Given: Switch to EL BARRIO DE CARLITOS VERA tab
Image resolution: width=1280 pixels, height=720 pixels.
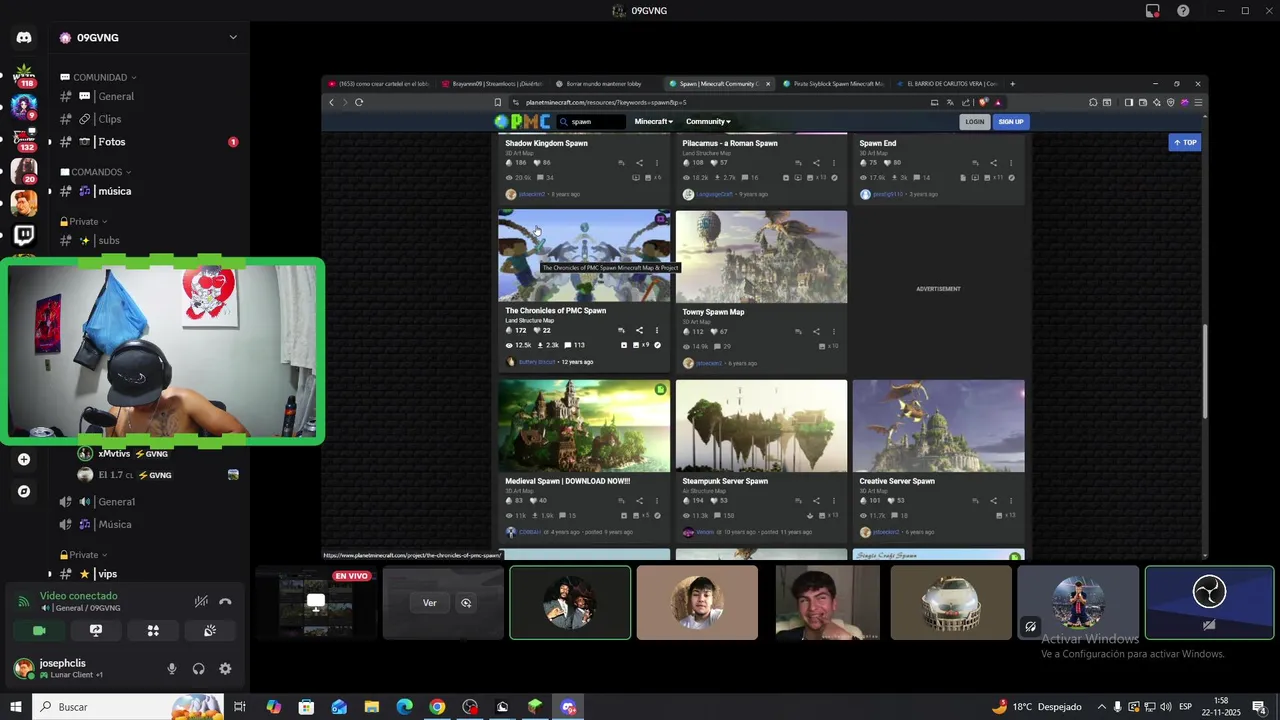Looking at the screenshot, I should point(947,84).
